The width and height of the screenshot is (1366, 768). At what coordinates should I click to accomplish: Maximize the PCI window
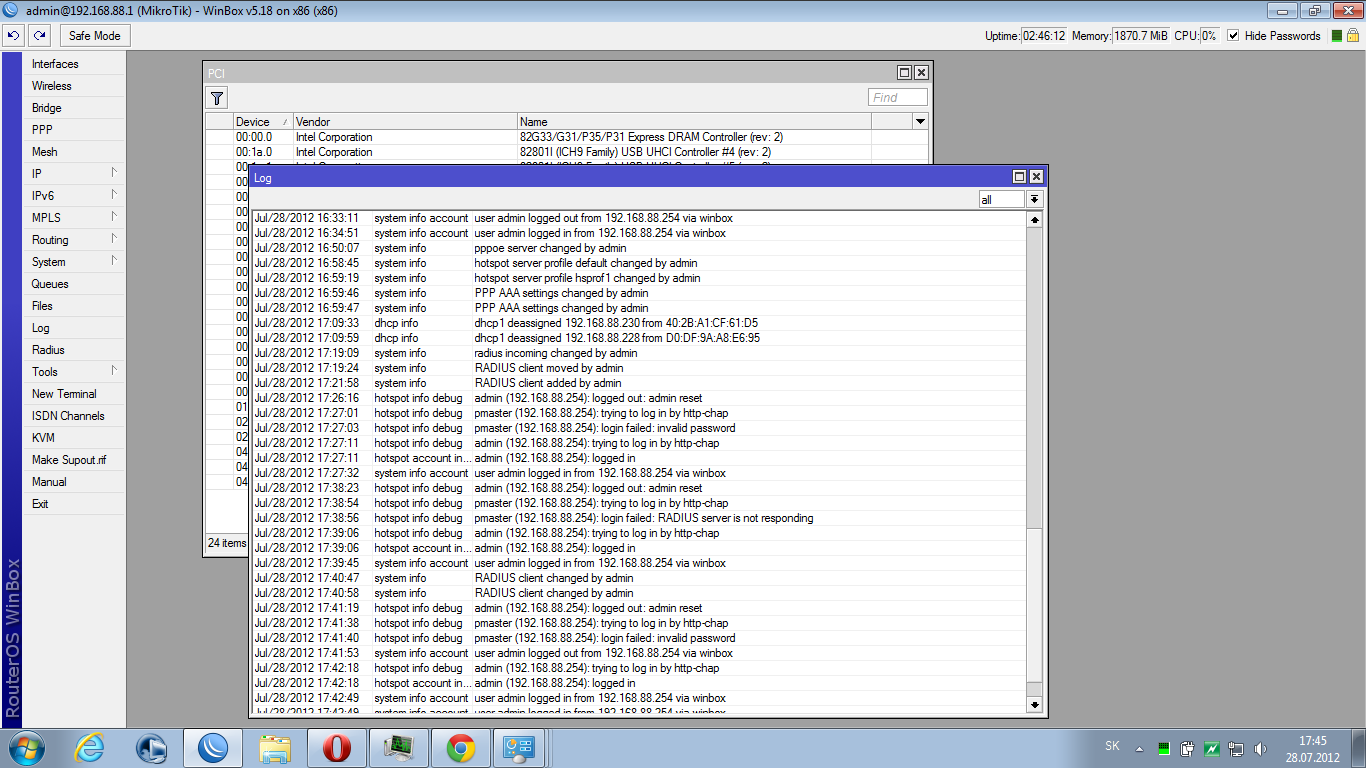coord(904,73)
